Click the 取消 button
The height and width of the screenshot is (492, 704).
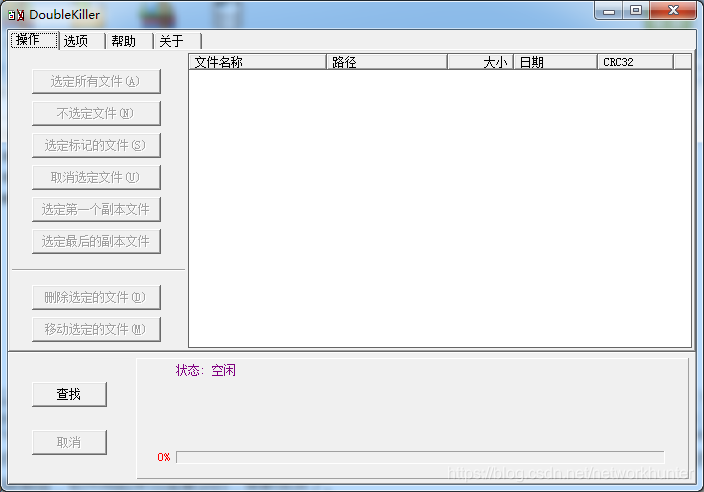69,443
